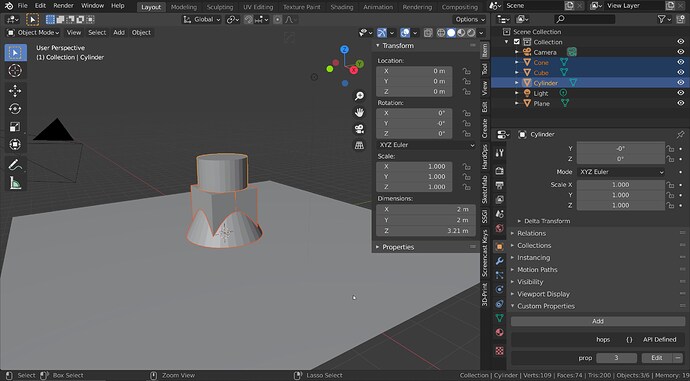Click the prop value field showing 3
This screenshot has width=690, height=381.
pos(616,358)
